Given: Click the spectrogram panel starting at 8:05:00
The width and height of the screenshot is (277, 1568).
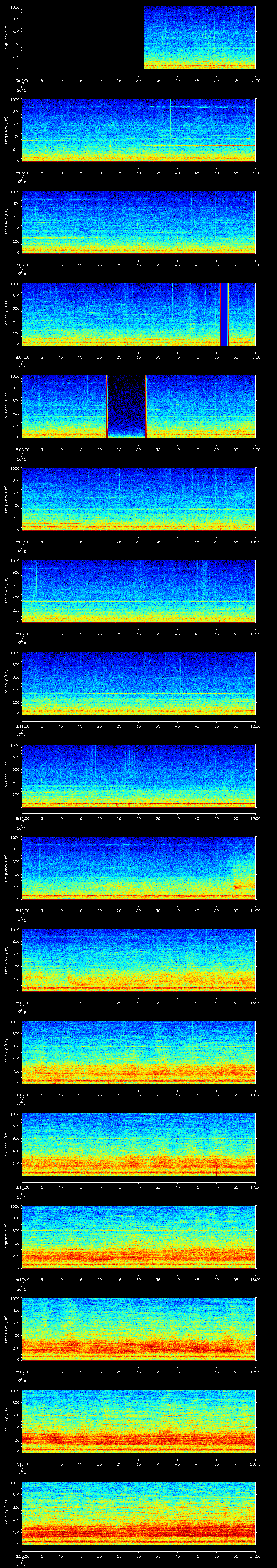Looking at the screenshot, I should [x=139, y=130].
